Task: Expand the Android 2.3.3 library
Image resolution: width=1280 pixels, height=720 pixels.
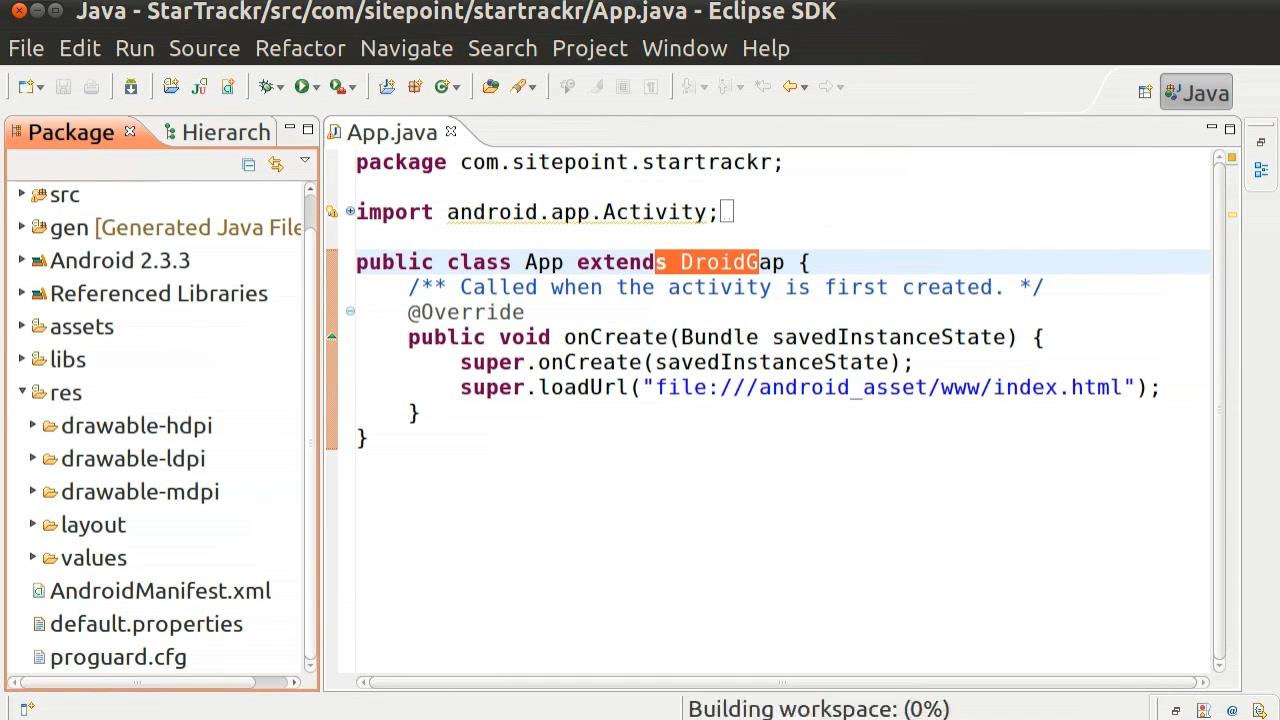Action: 22,259
